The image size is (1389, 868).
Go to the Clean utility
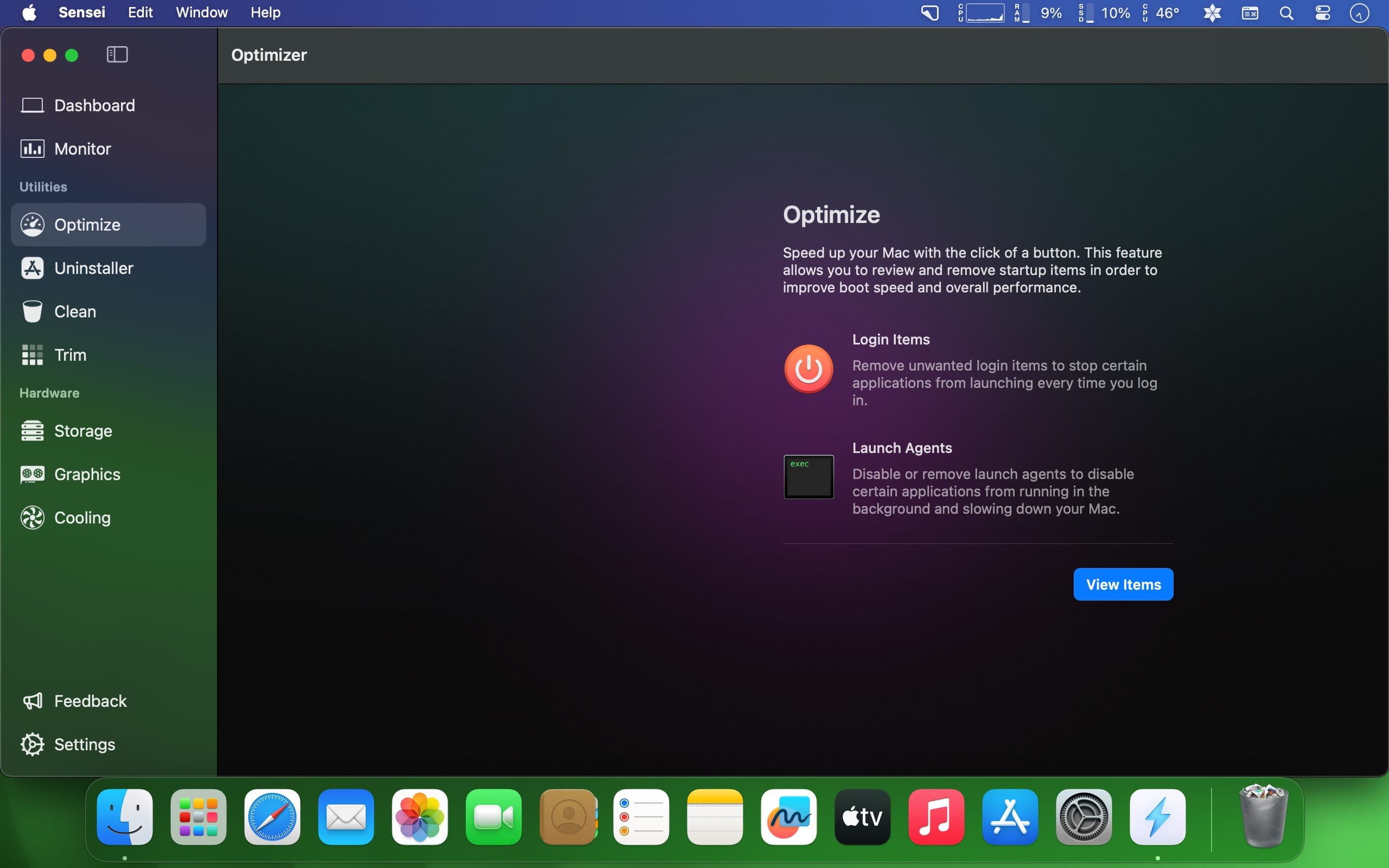tap(75, 312)
